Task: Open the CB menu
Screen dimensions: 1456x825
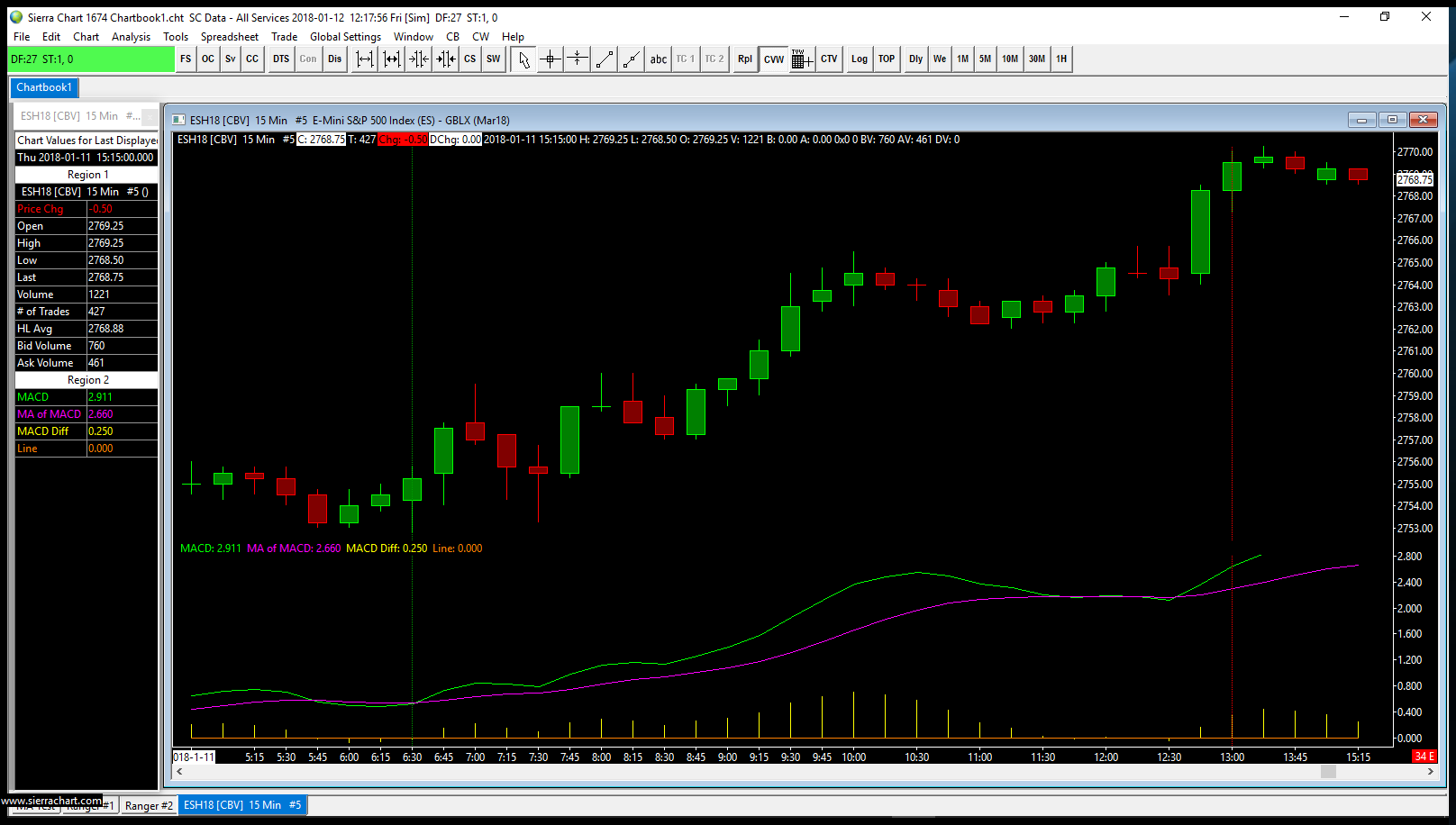Action: click(x=453, y=37)
